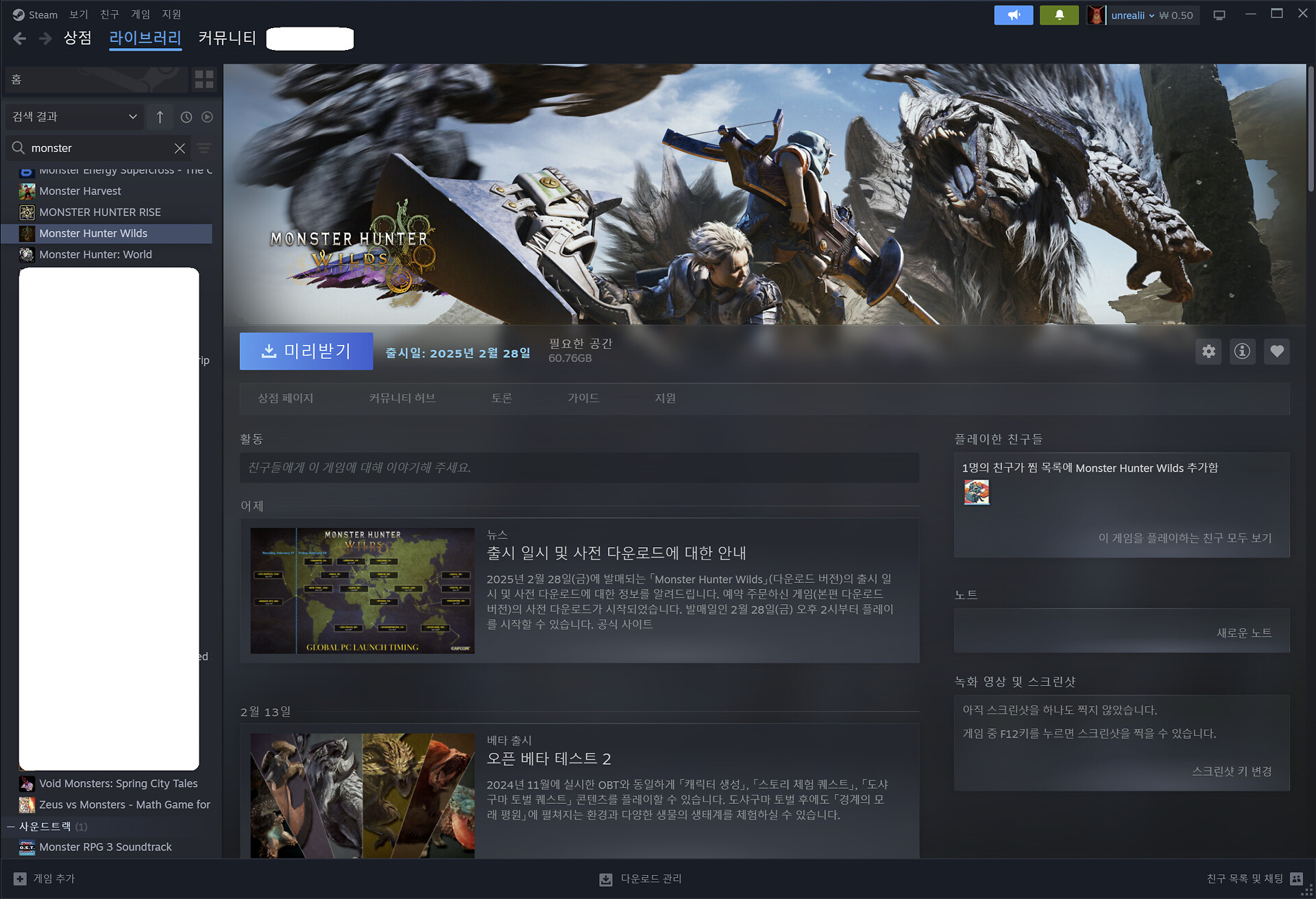Toggle sort by recent activity clock
This screenshot has width=1316, height=899.
186,117
